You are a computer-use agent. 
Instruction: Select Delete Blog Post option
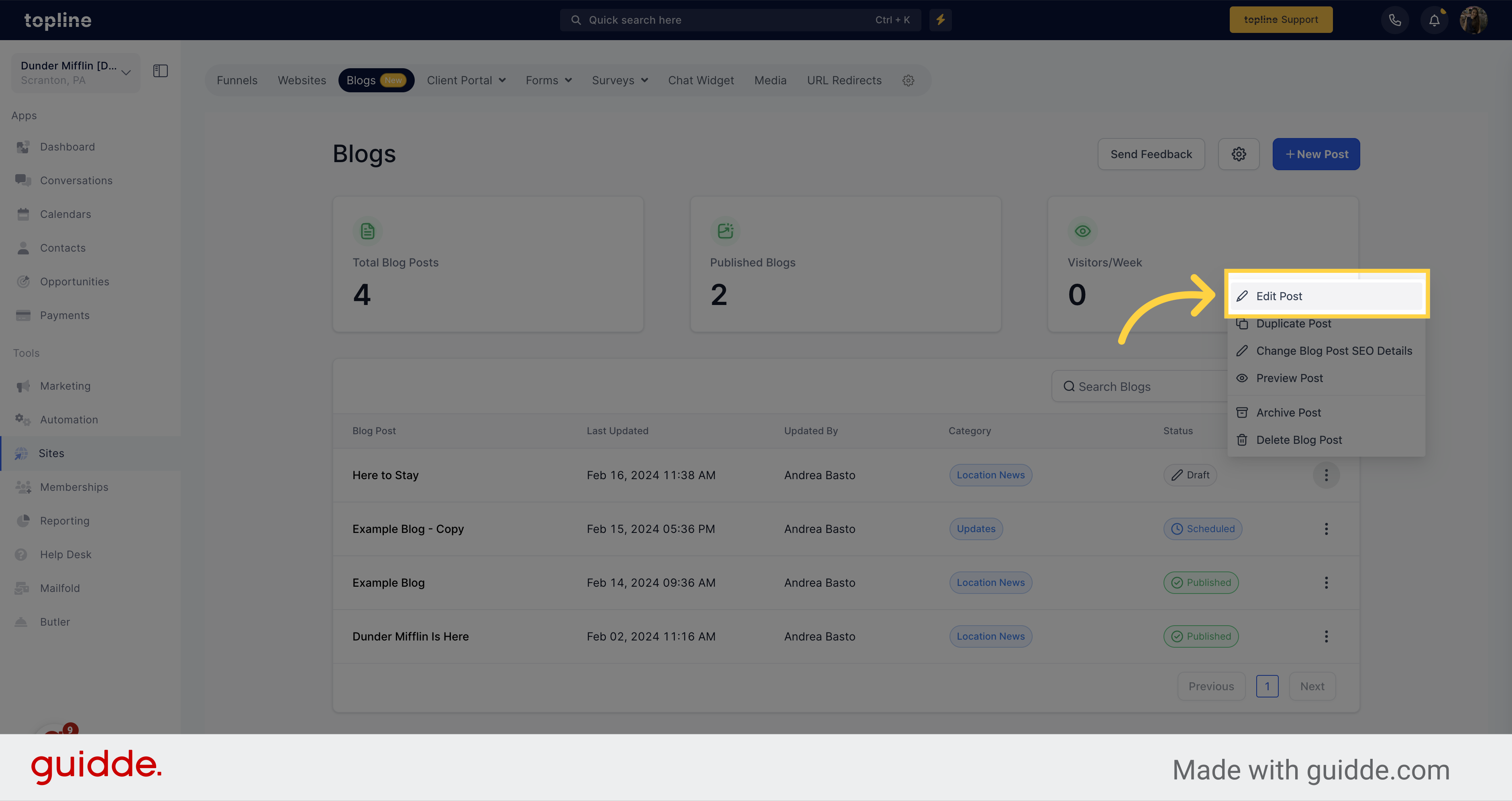pos(1326,440)
